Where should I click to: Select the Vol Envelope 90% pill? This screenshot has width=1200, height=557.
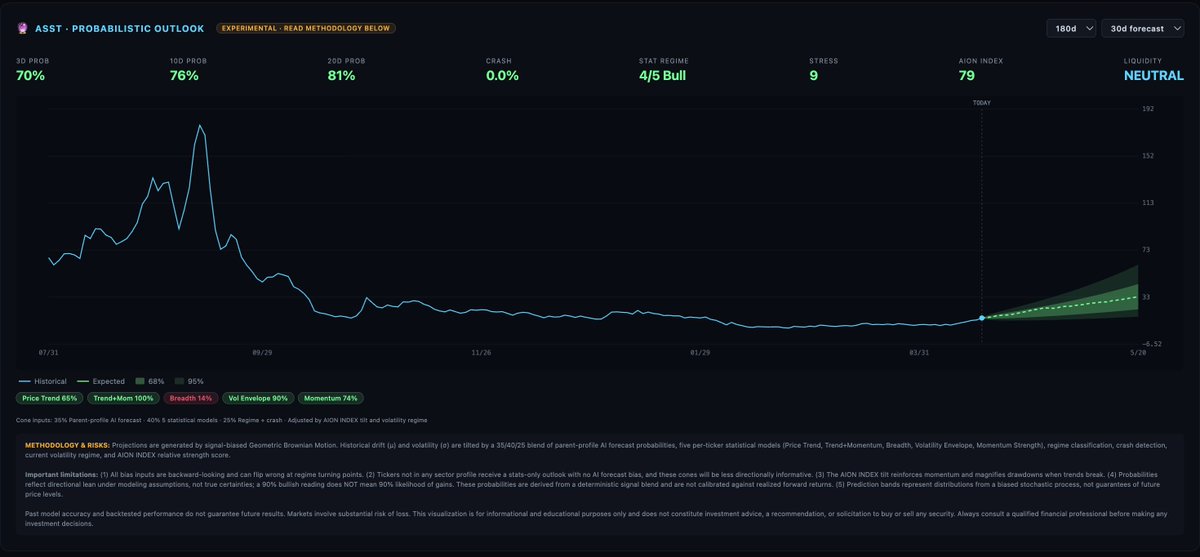tap(257, 398)
